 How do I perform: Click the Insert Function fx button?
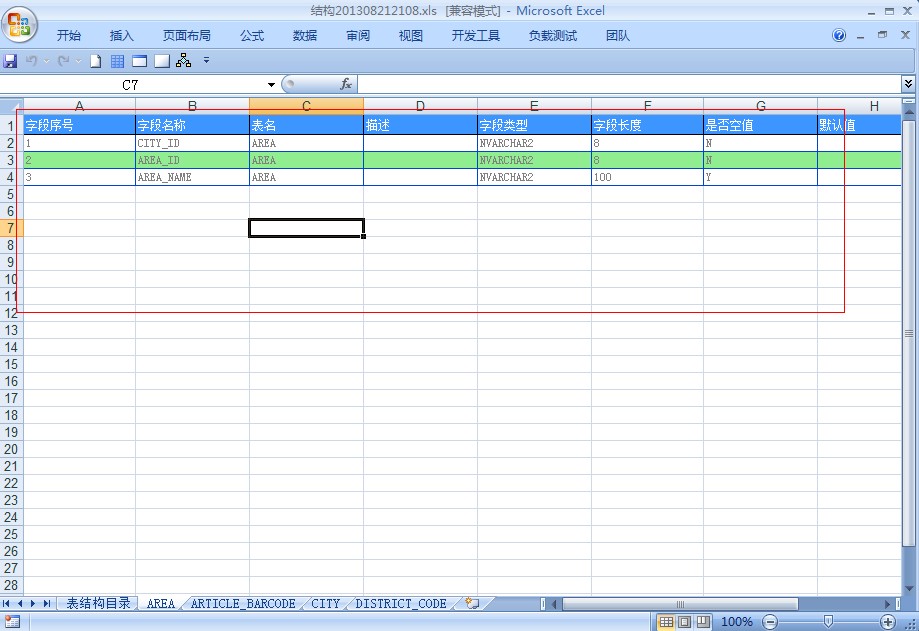click(346, 84)
